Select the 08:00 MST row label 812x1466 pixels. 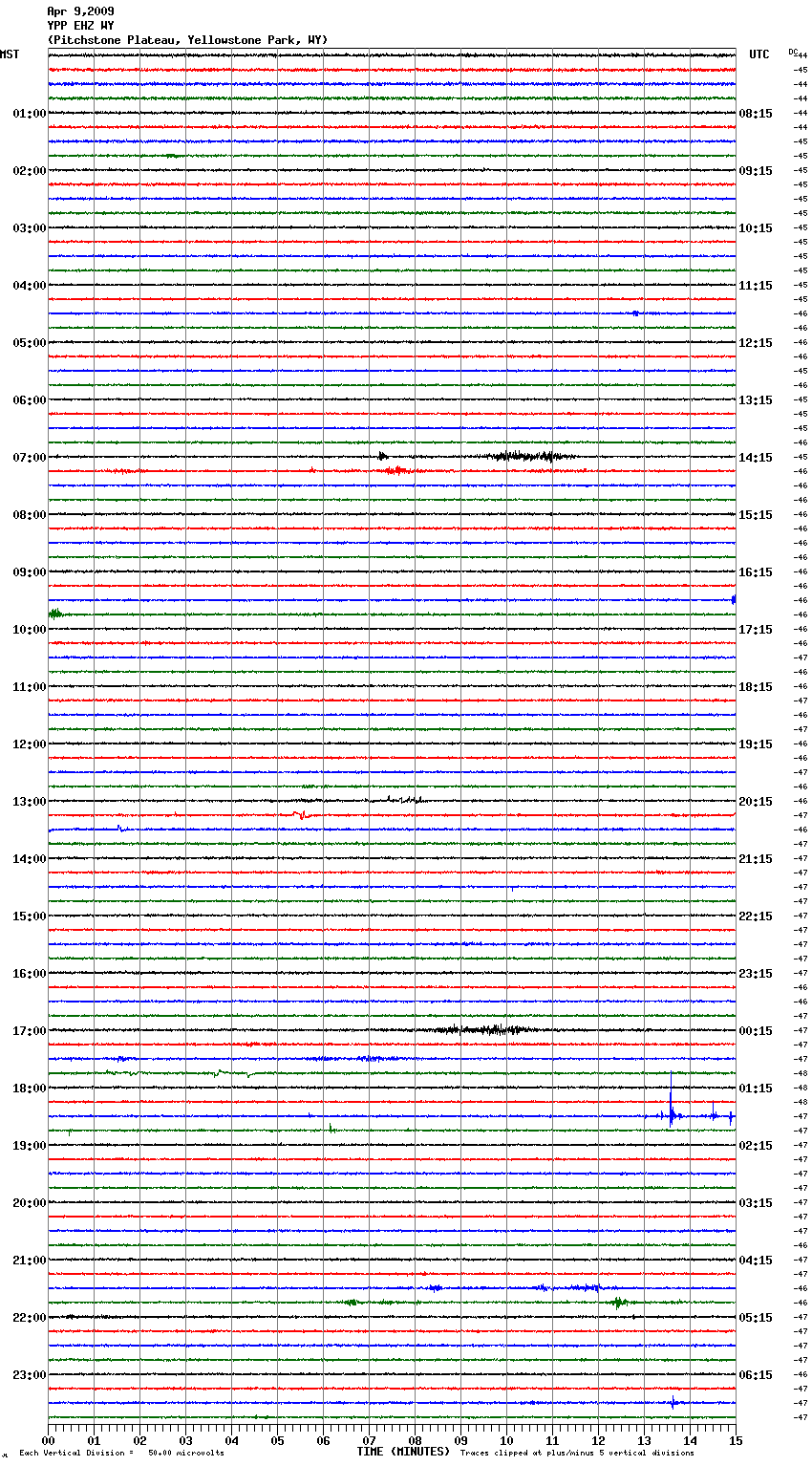30,515
